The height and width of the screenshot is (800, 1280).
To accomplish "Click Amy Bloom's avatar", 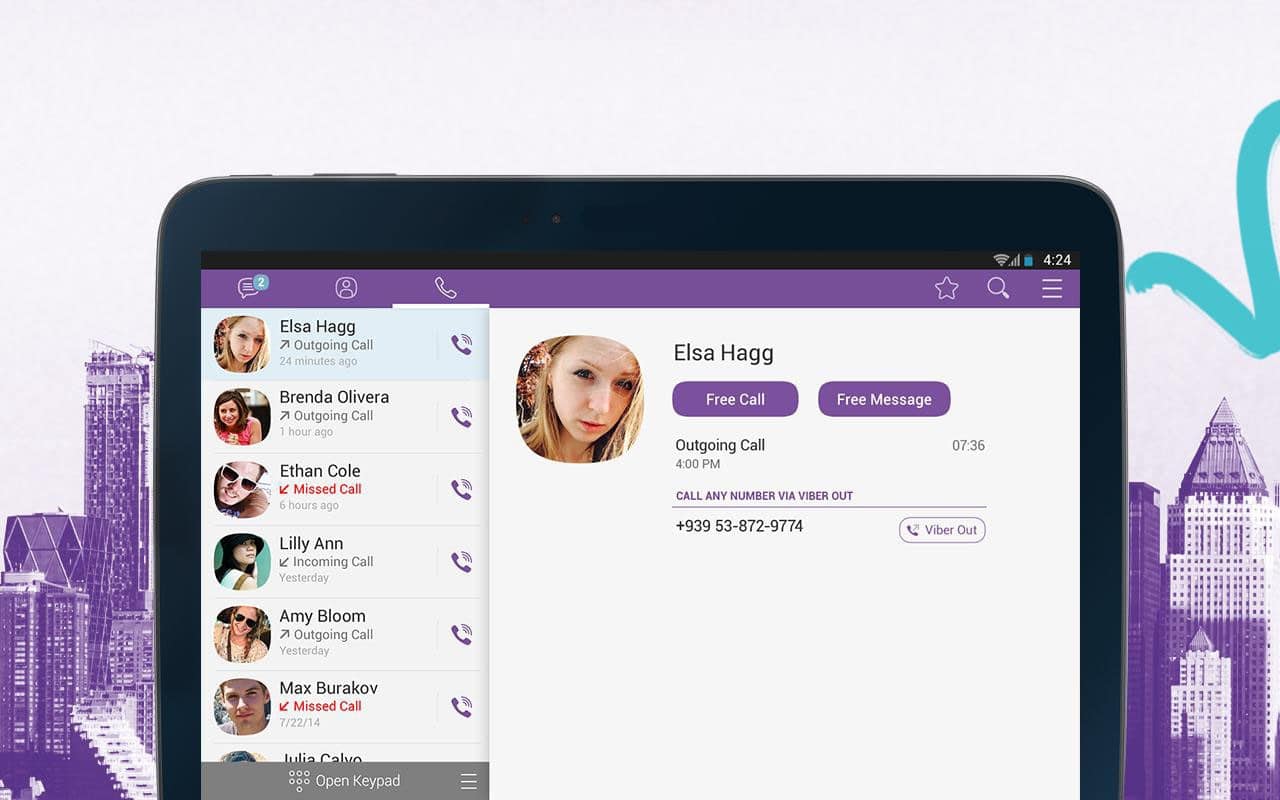I will pos(242,634).
